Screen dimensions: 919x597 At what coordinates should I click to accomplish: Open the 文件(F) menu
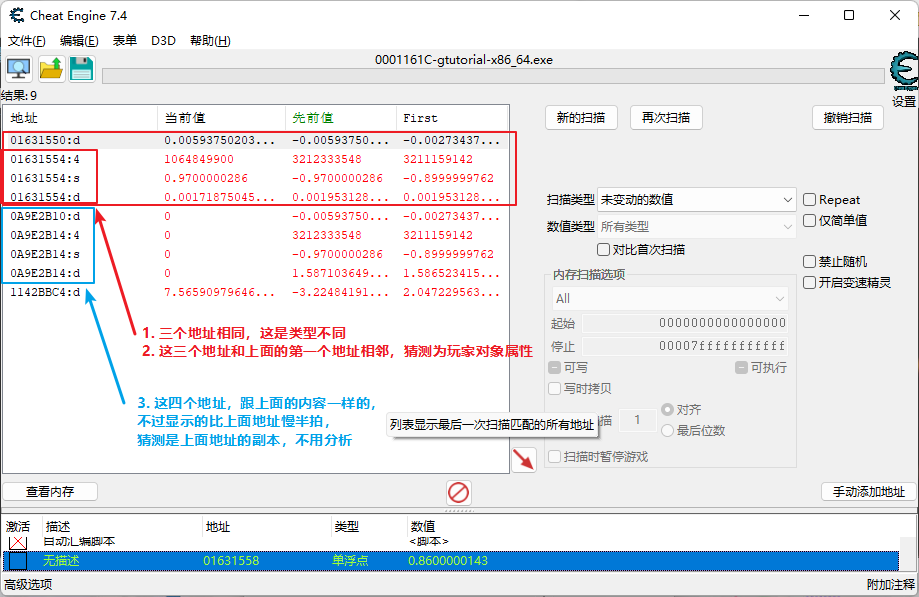[x=26, y=40]
